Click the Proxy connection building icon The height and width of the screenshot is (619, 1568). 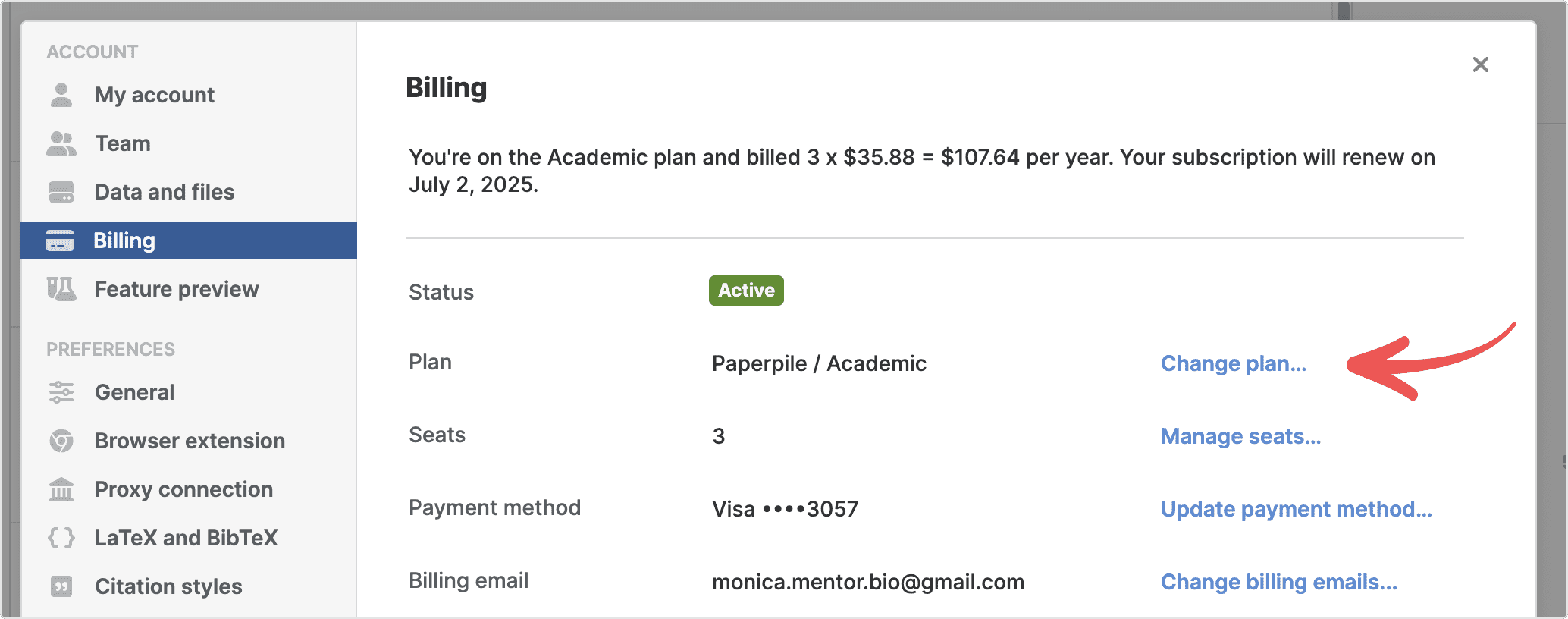point(61,489)
